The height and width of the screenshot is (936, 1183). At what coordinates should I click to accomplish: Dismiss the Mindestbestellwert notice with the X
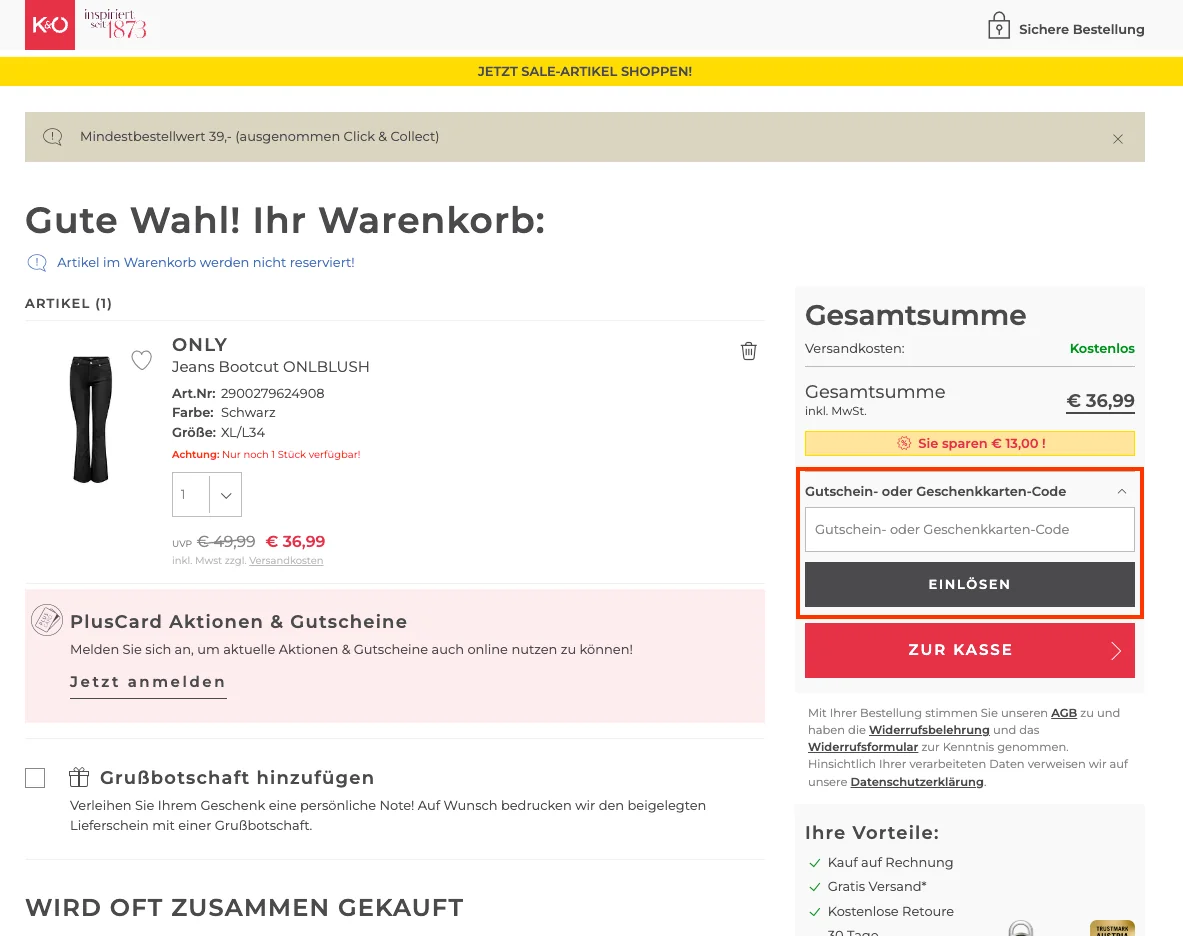(x=1118, y=138)
